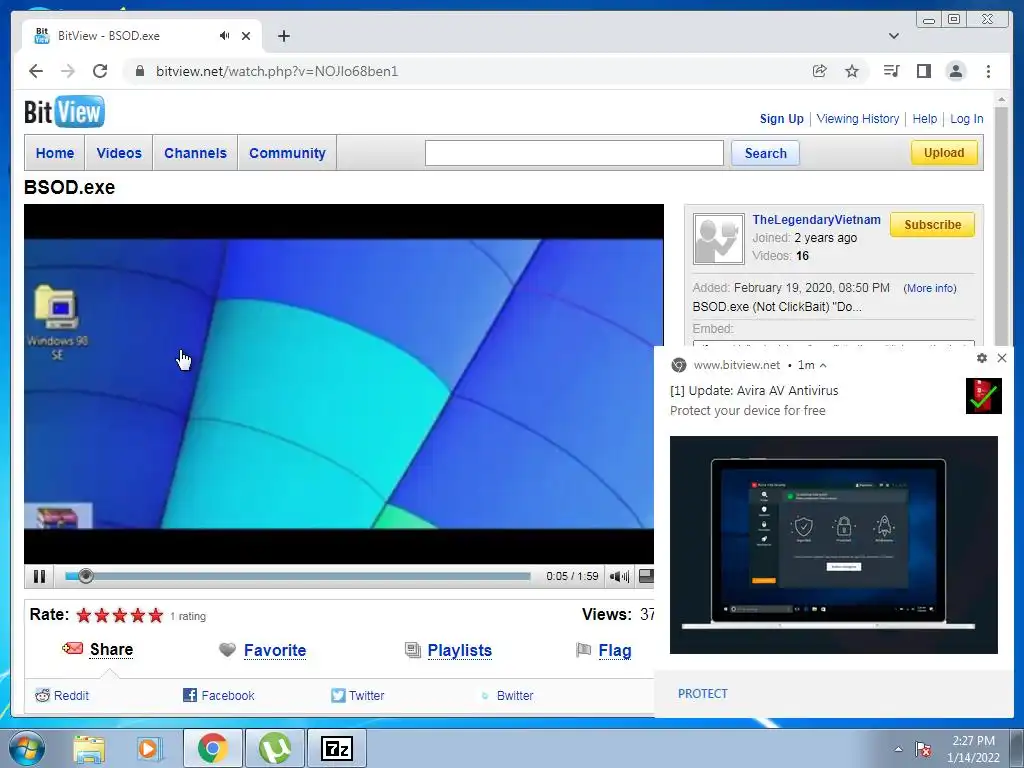Rate video with the first star
The height and width of the screenshot is (768, 1024).
click(84, 615)
